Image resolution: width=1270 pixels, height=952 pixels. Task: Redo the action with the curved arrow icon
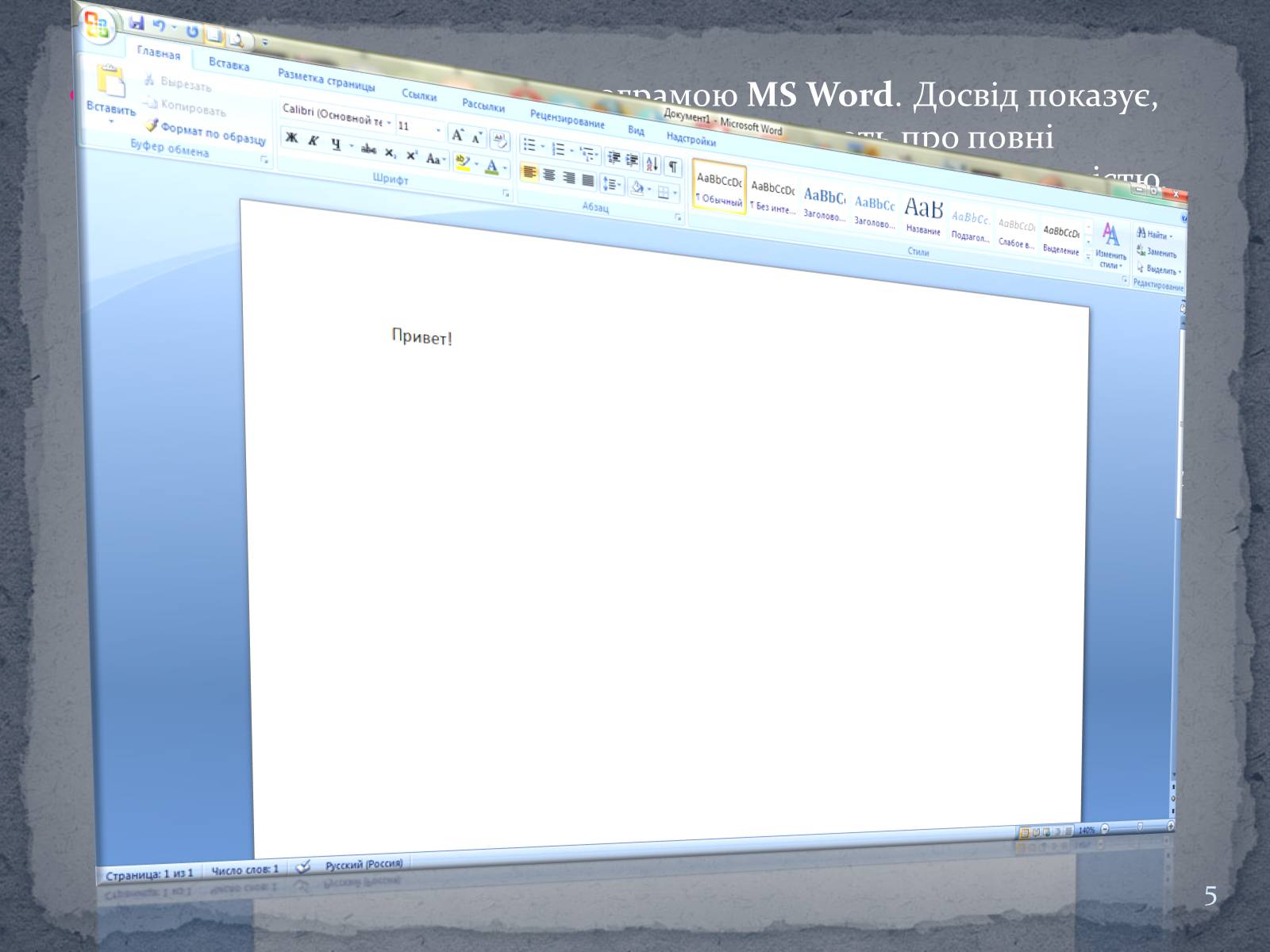coord(192,31)
